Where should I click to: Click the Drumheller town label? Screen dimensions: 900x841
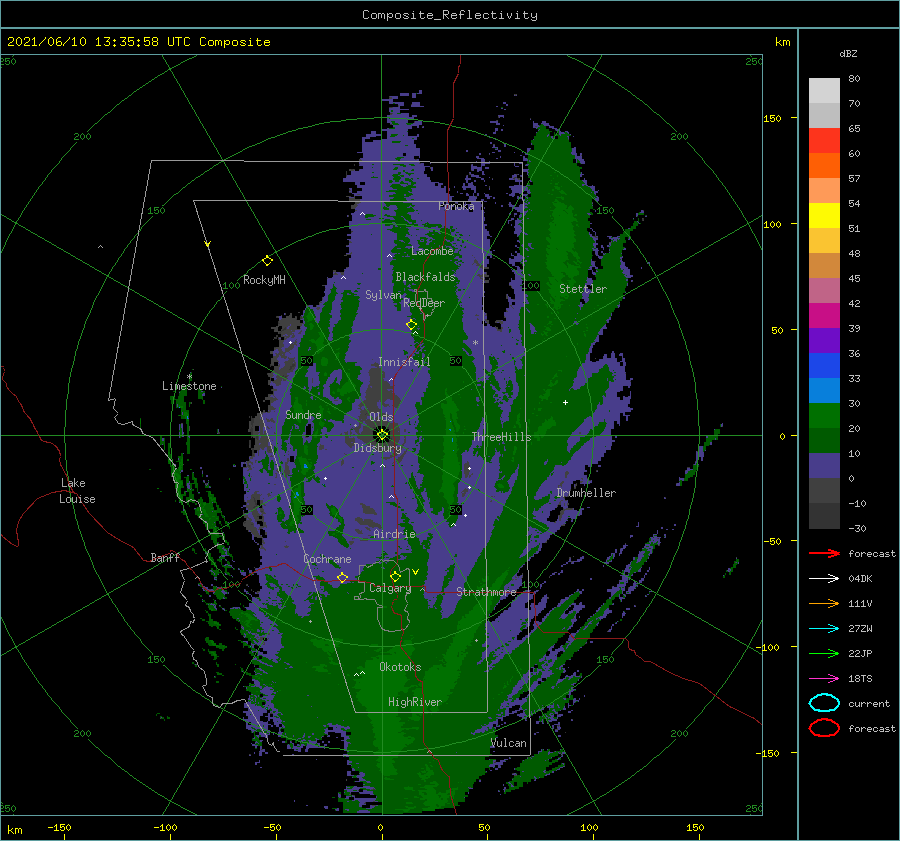click(x=586, y=493)
